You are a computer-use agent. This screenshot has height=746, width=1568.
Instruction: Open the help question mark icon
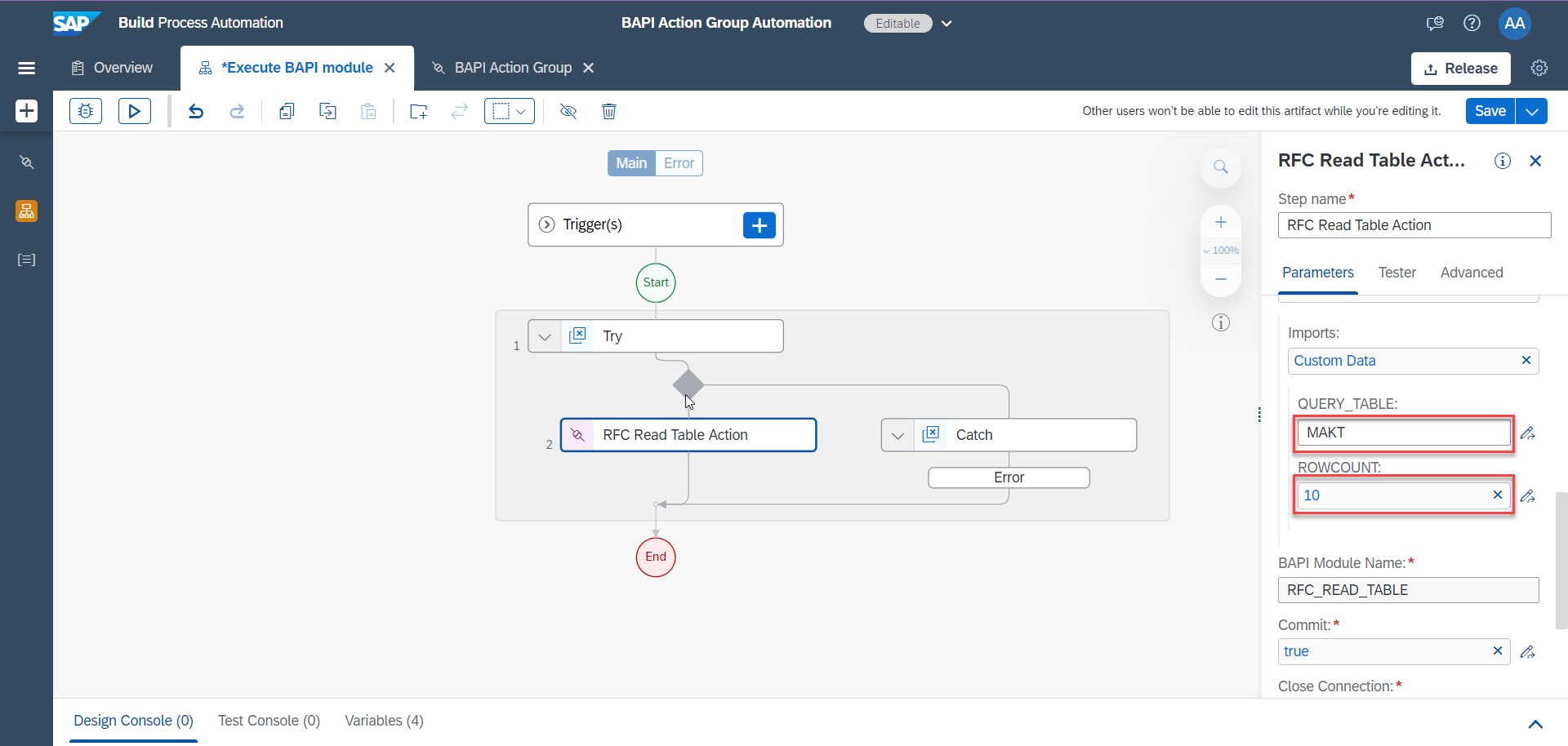pos(1472,23)
